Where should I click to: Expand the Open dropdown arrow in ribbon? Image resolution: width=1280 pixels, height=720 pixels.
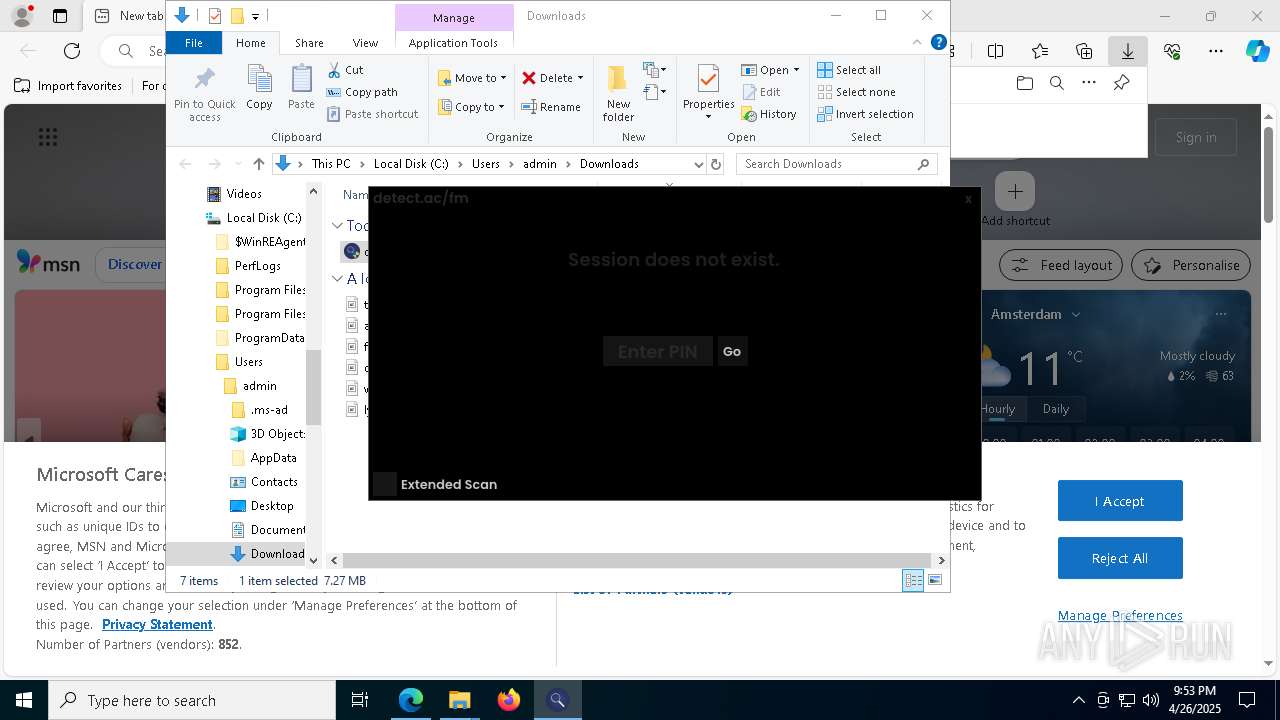tap(796, 70)
